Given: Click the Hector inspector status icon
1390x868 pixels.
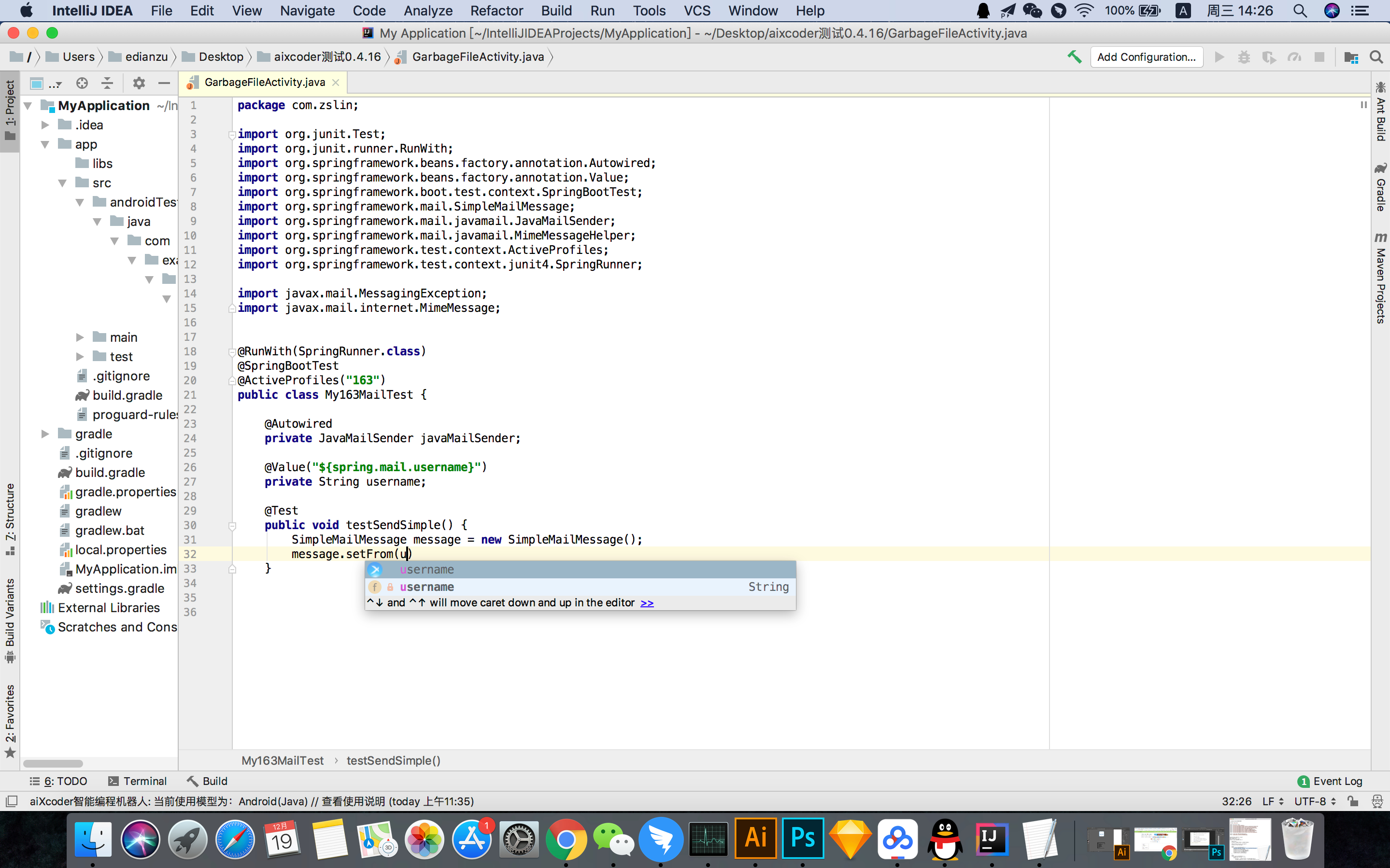Looking at the screenshot, I should point(1377,801).
